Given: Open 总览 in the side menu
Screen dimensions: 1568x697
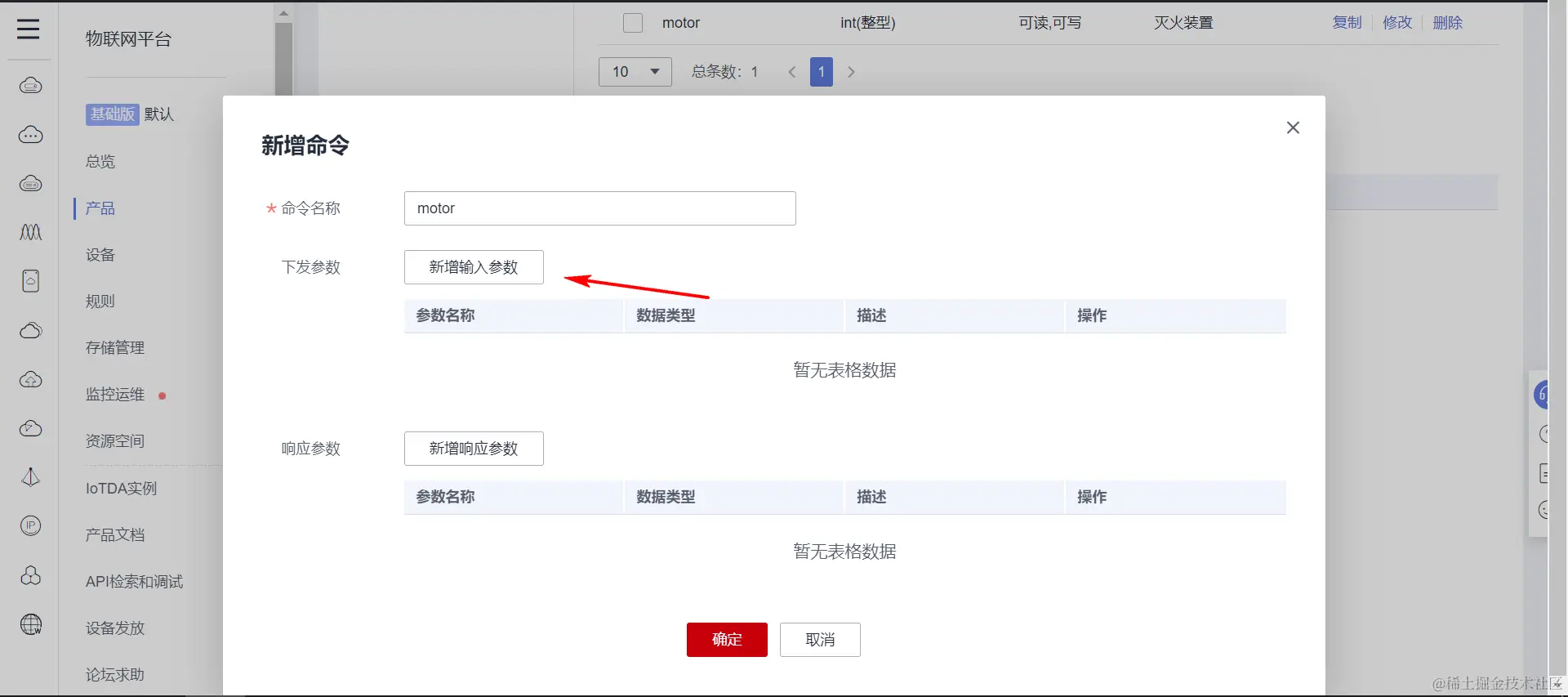Looking at the screenshot, I should [100, 162].
